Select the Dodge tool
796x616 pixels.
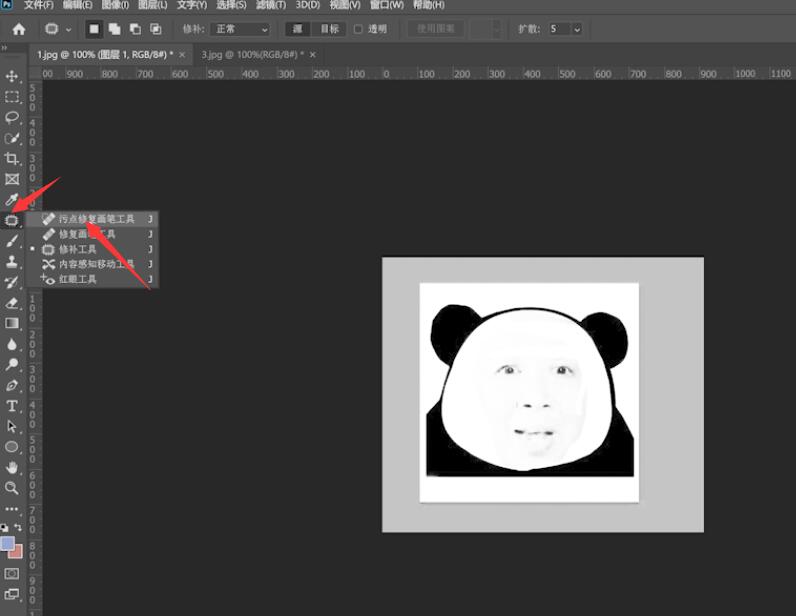(x=12, y=364)
